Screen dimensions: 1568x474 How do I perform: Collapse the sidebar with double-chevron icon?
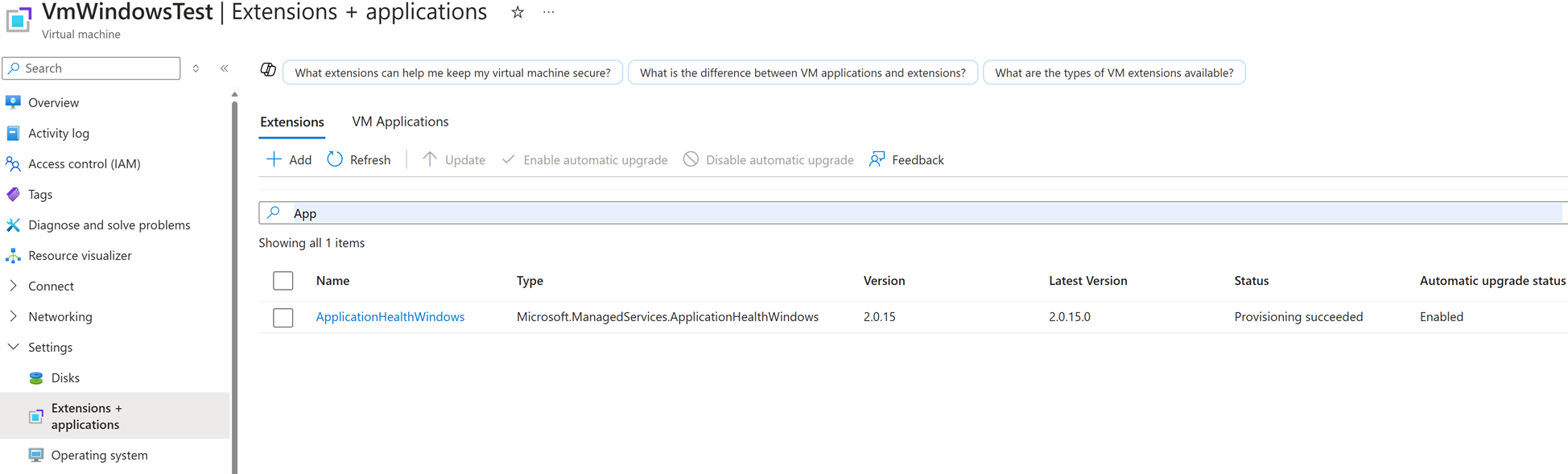pos(225,68)
